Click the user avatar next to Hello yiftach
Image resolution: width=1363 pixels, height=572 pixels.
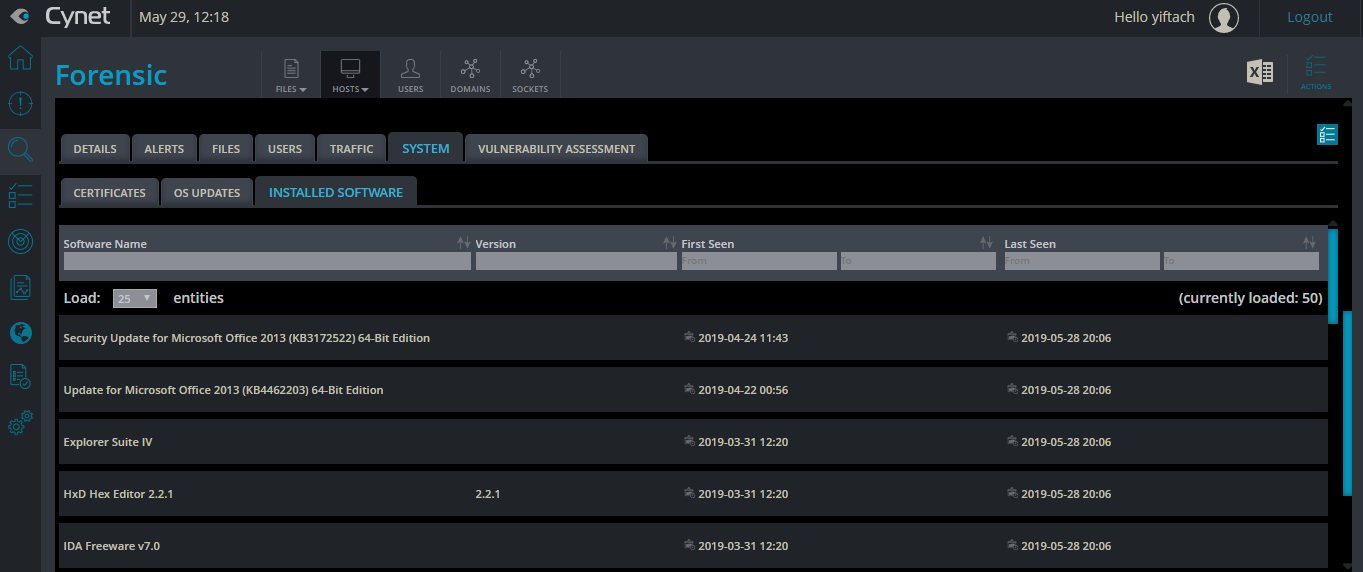(x=1224, y=17)
